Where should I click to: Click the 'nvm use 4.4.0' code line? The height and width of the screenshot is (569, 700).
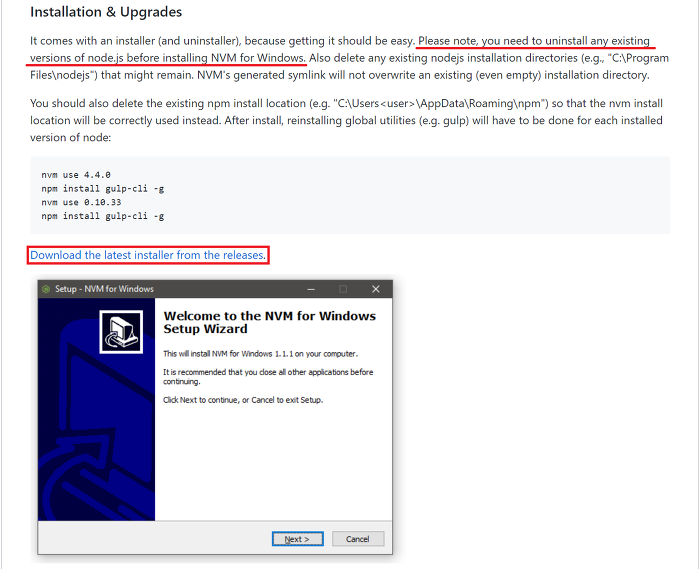pyautogui.click(x=76, y=174)
